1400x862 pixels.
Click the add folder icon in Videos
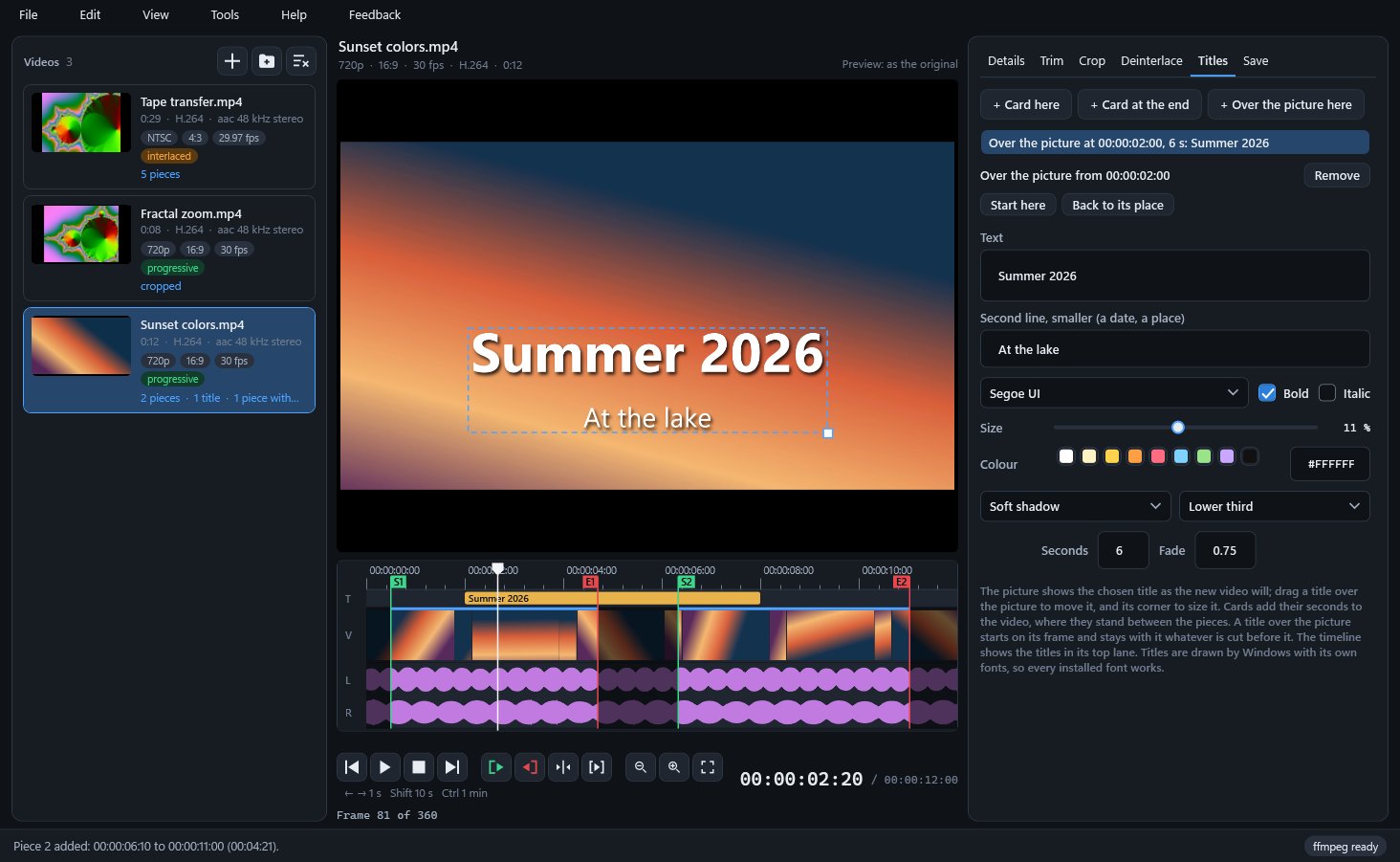point(267,61)
